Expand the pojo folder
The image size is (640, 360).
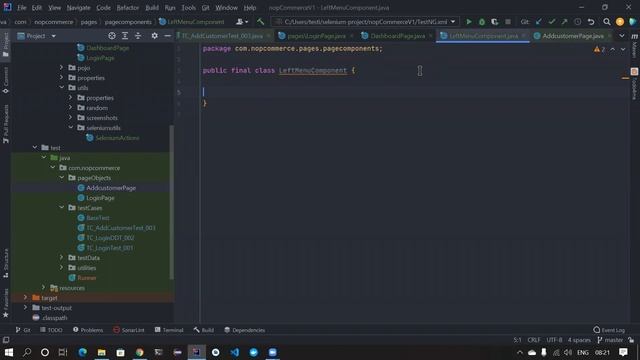[62, 67]
